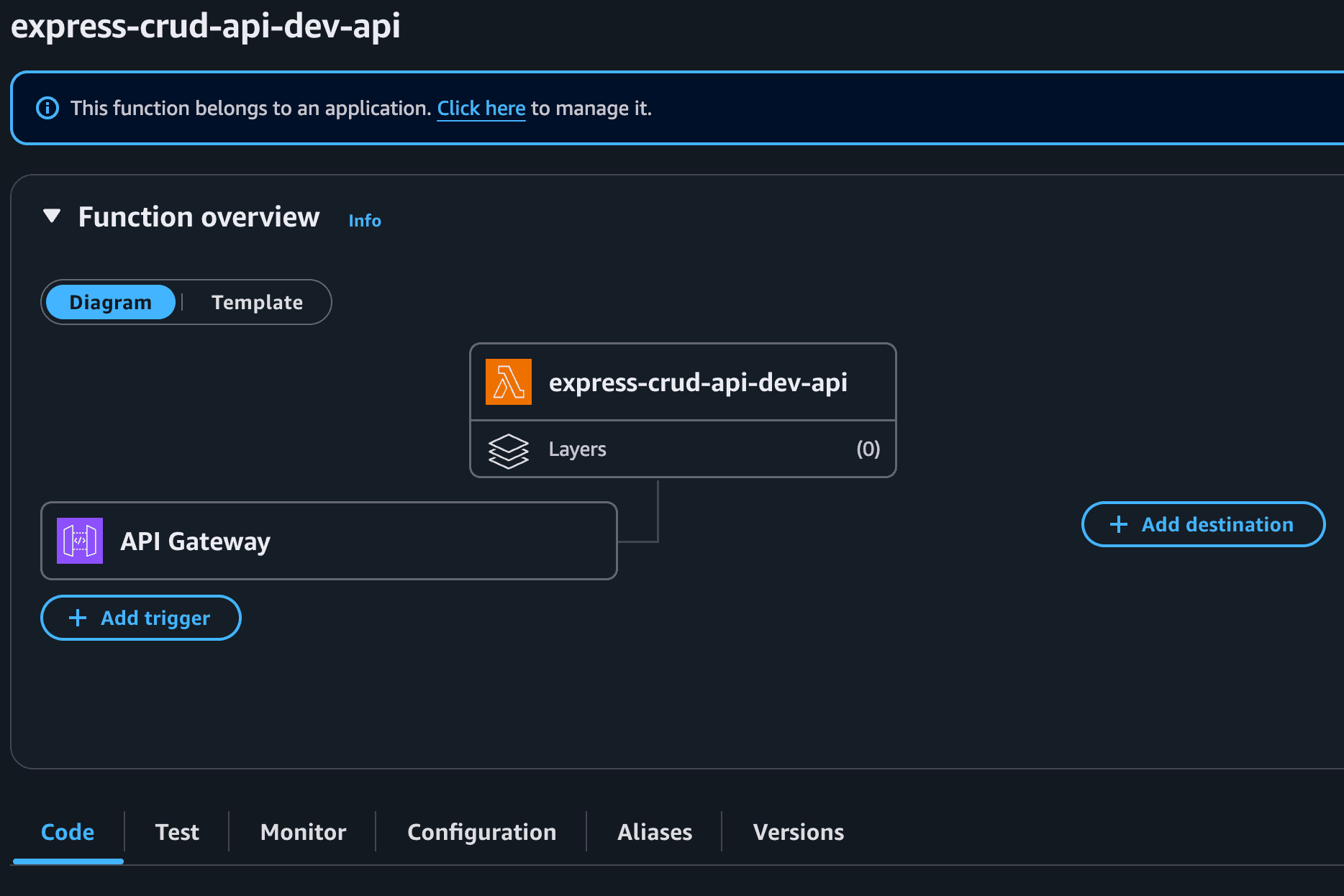Select the Diagram view toggle

click(109, 302)
